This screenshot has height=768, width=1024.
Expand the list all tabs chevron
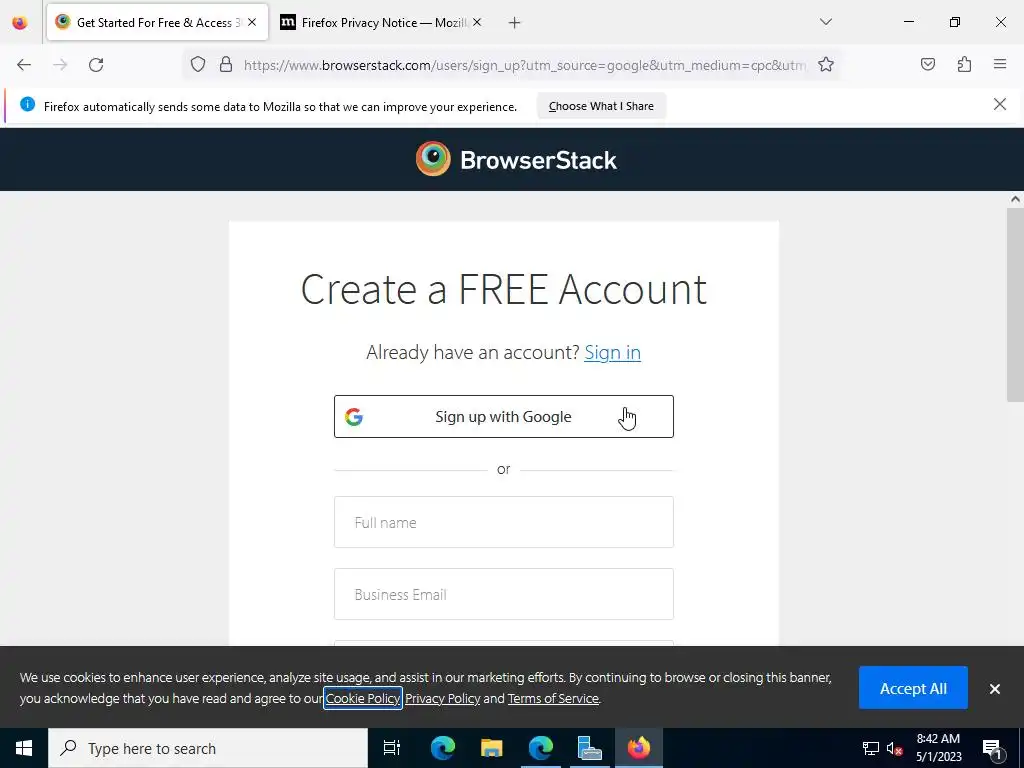pos(825,22)
